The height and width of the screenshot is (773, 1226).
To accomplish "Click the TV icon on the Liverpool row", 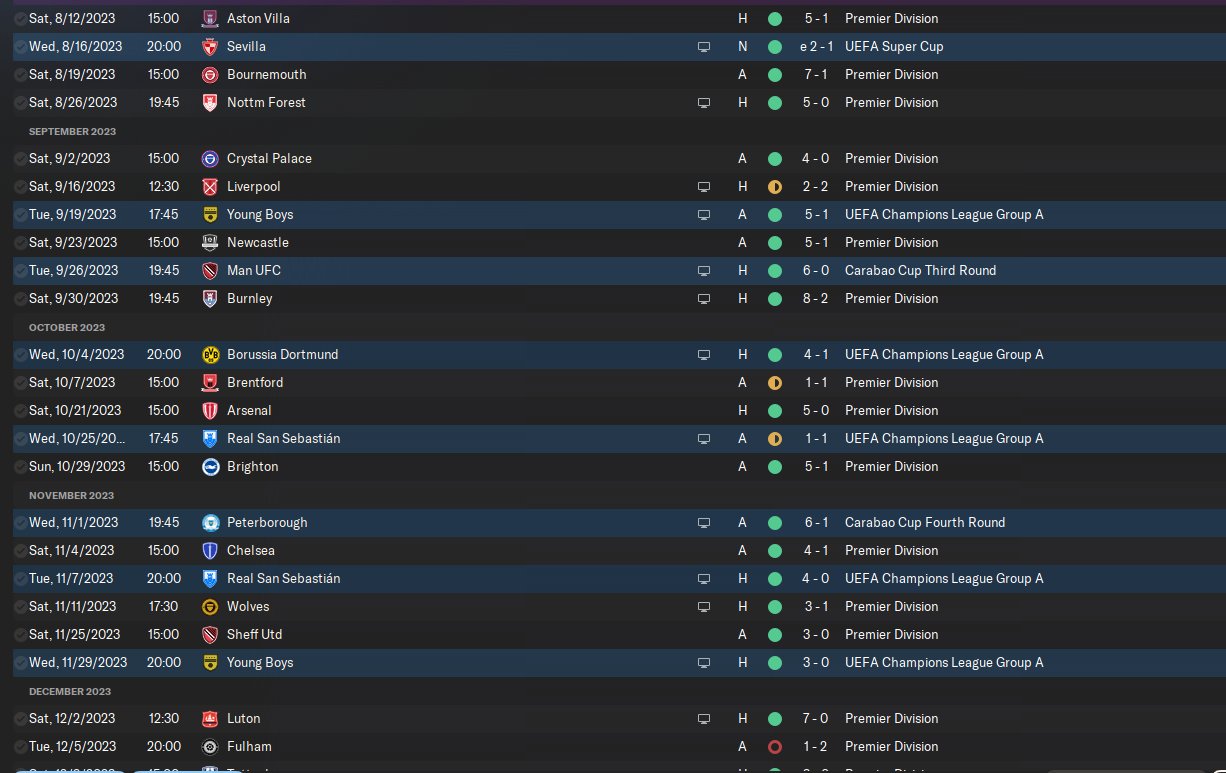I will [704, 186].
